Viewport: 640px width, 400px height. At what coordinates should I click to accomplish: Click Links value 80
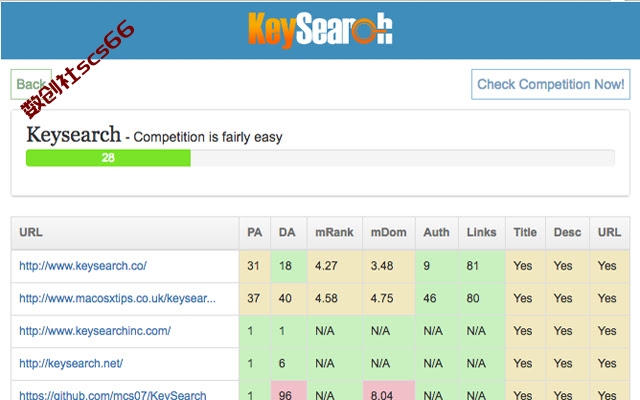tap(473, 298)
